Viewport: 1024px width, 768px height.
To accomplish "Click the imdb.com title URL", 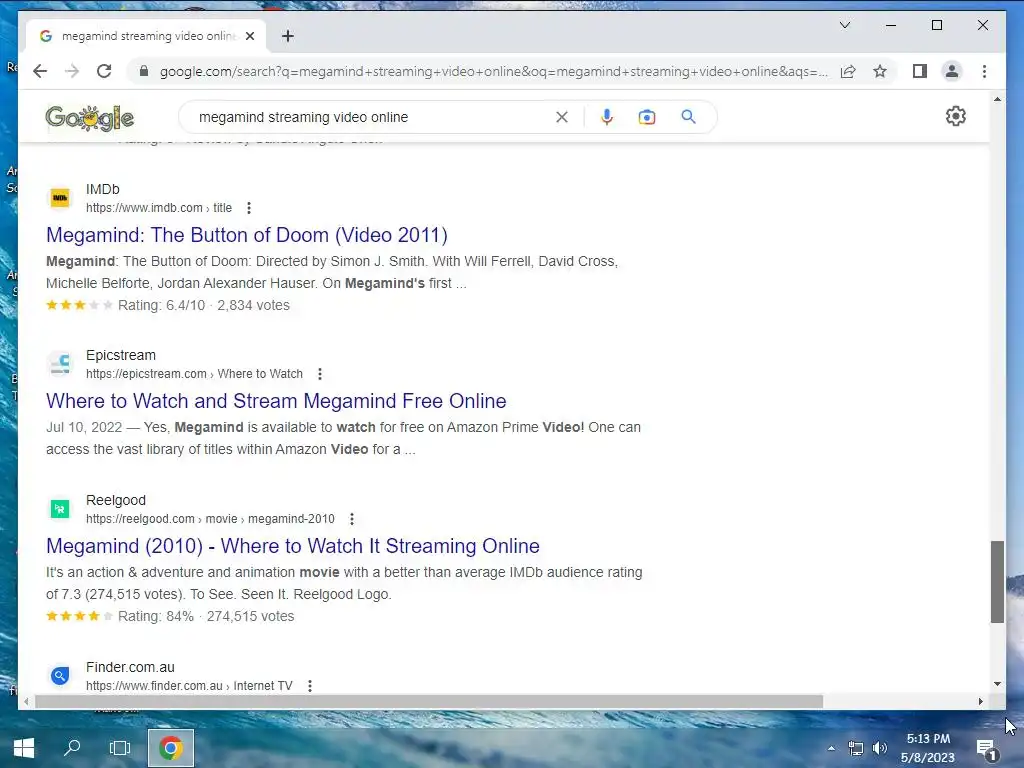I will tap(159, 208).
